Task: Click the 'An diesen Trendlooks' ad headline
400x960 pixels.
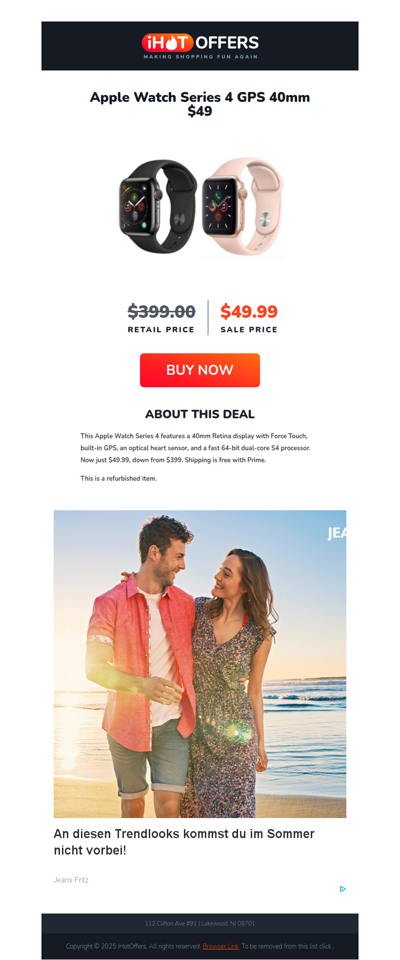Action: tap(184, 842)
